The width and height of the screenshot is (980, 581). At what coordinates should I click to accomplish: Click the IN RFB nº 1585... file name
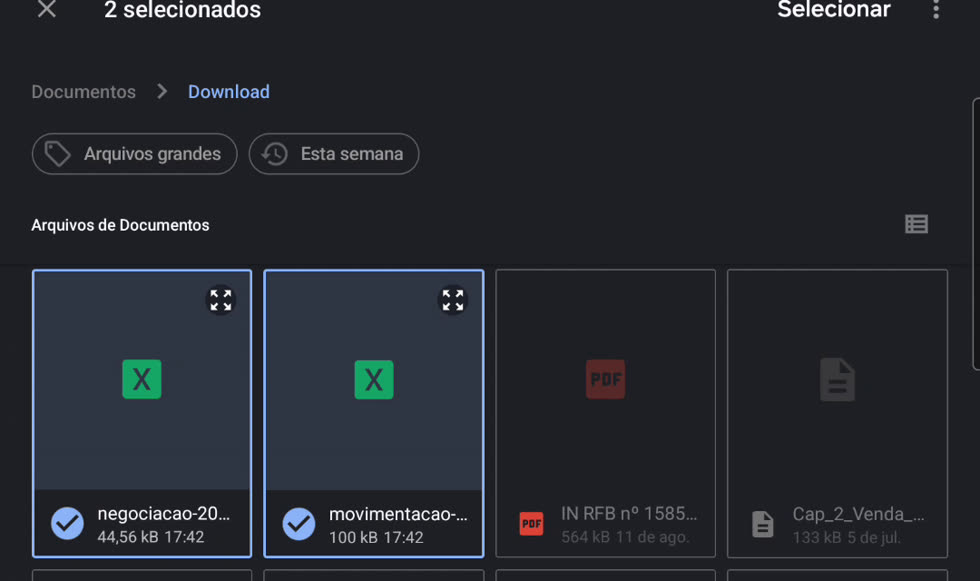[x=629, y=514]
